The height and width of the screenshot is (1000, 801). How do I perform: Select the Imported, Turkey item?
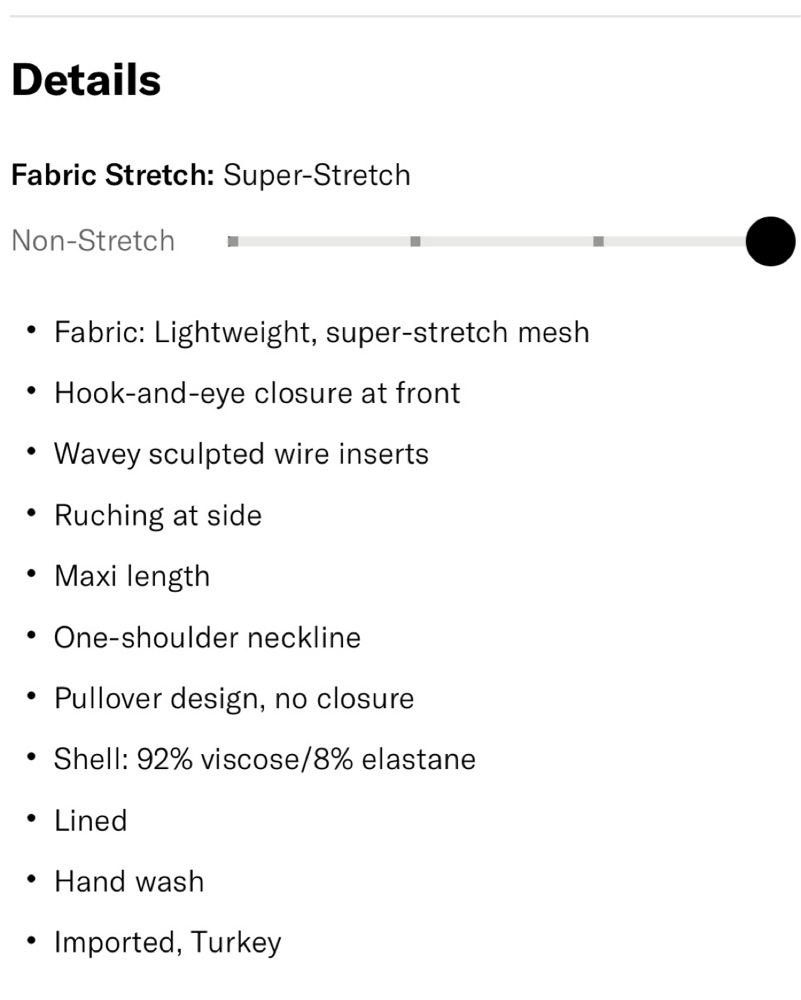(167, 943)
